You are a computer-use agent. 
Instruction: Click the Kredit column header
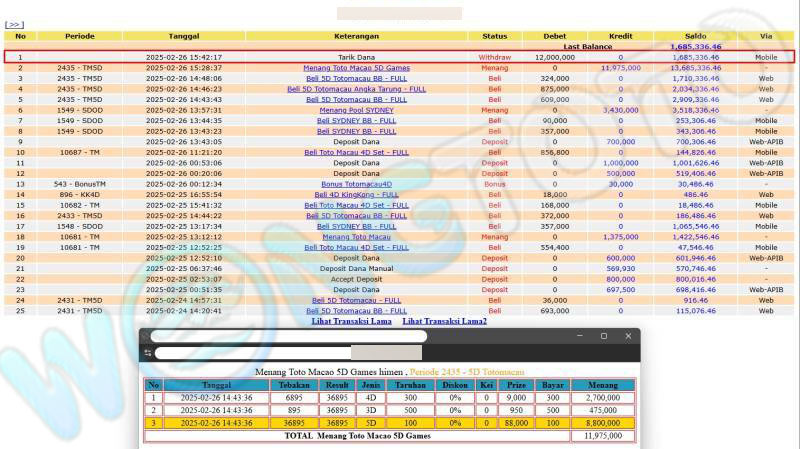(x=620, y=36)
